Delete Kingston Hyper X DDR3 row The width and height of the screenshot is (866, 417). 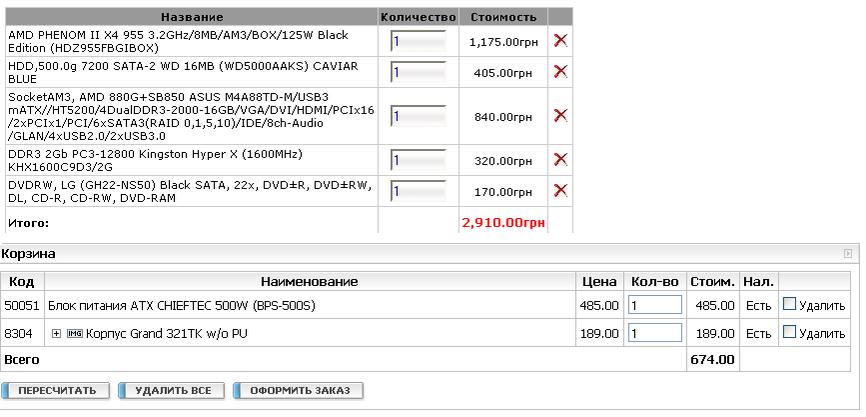[560, 159]
